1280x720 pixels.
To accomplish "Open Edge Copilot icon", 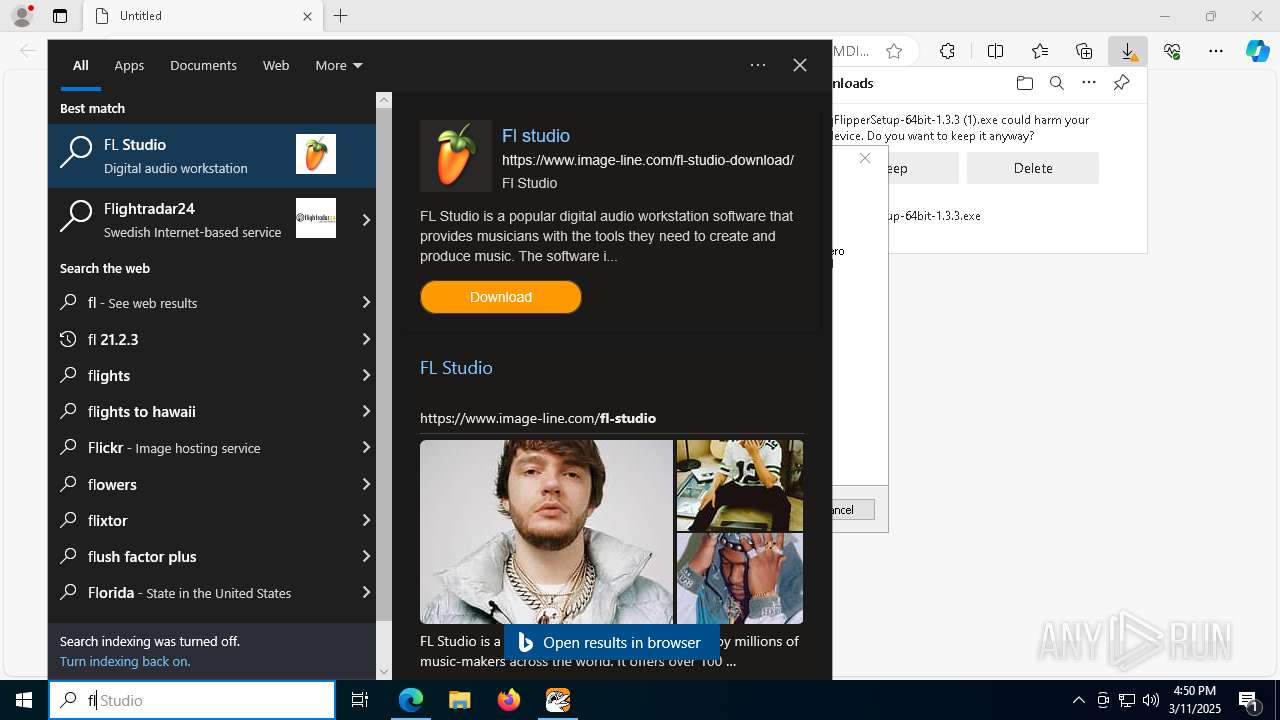I will 1258,51.
